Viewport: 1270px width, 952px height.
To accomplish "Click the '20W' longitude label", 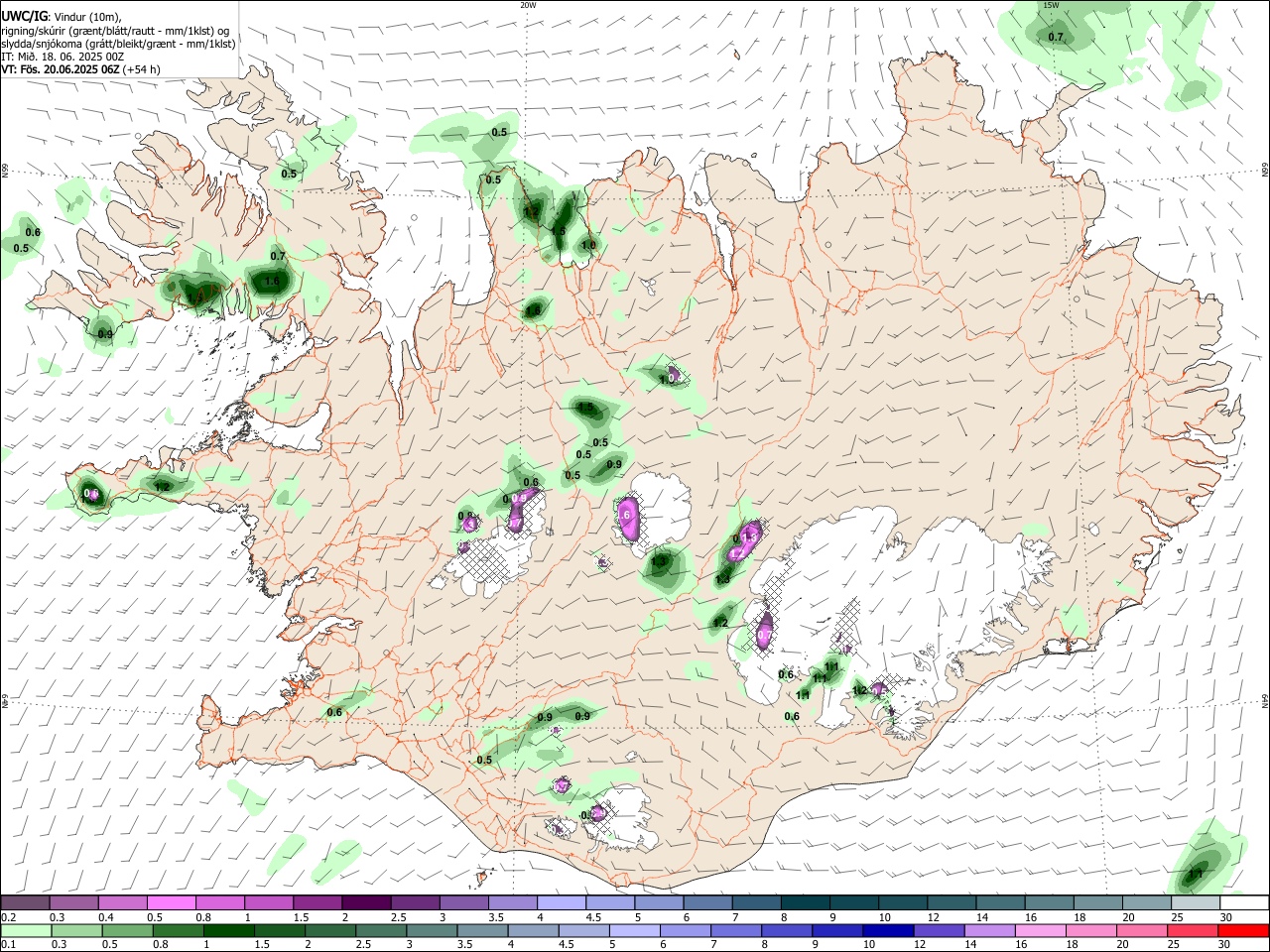I will coord(528,5).
